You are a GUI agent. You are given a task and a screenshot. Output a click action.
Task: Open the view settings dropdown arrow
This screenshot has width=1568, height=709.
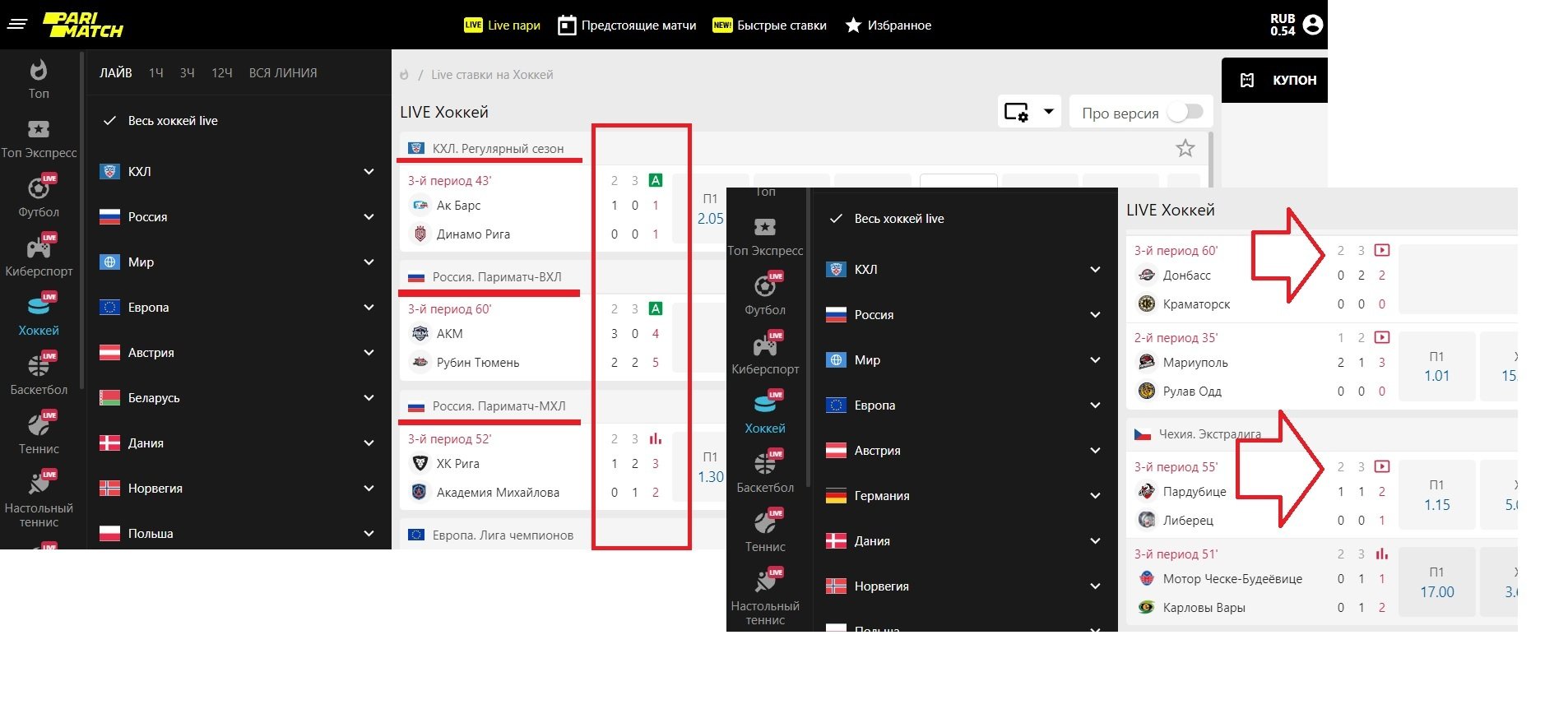coord(1049,112)
